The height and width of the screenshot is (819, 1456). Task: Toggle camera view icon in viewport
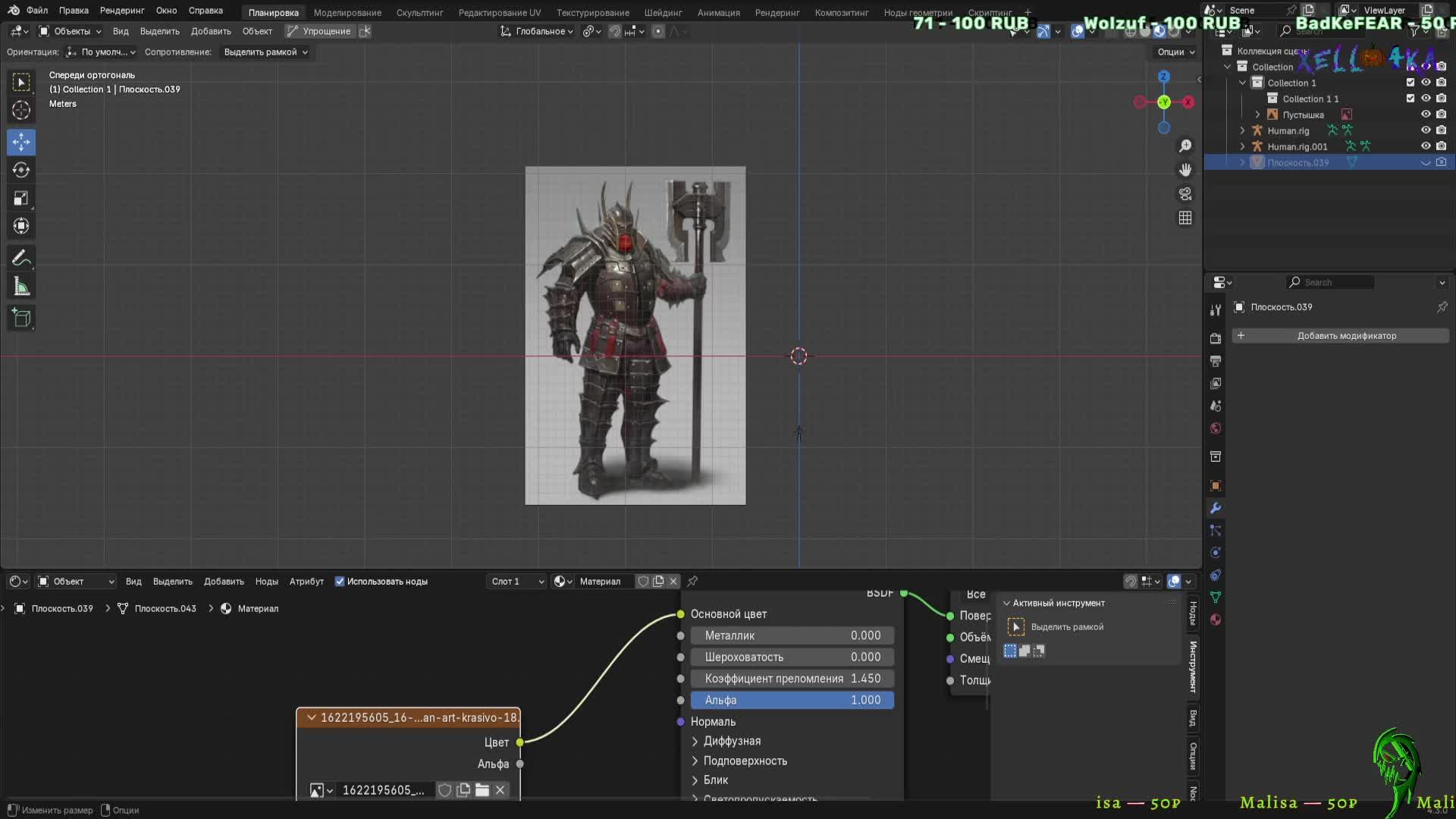point(1185,194)
